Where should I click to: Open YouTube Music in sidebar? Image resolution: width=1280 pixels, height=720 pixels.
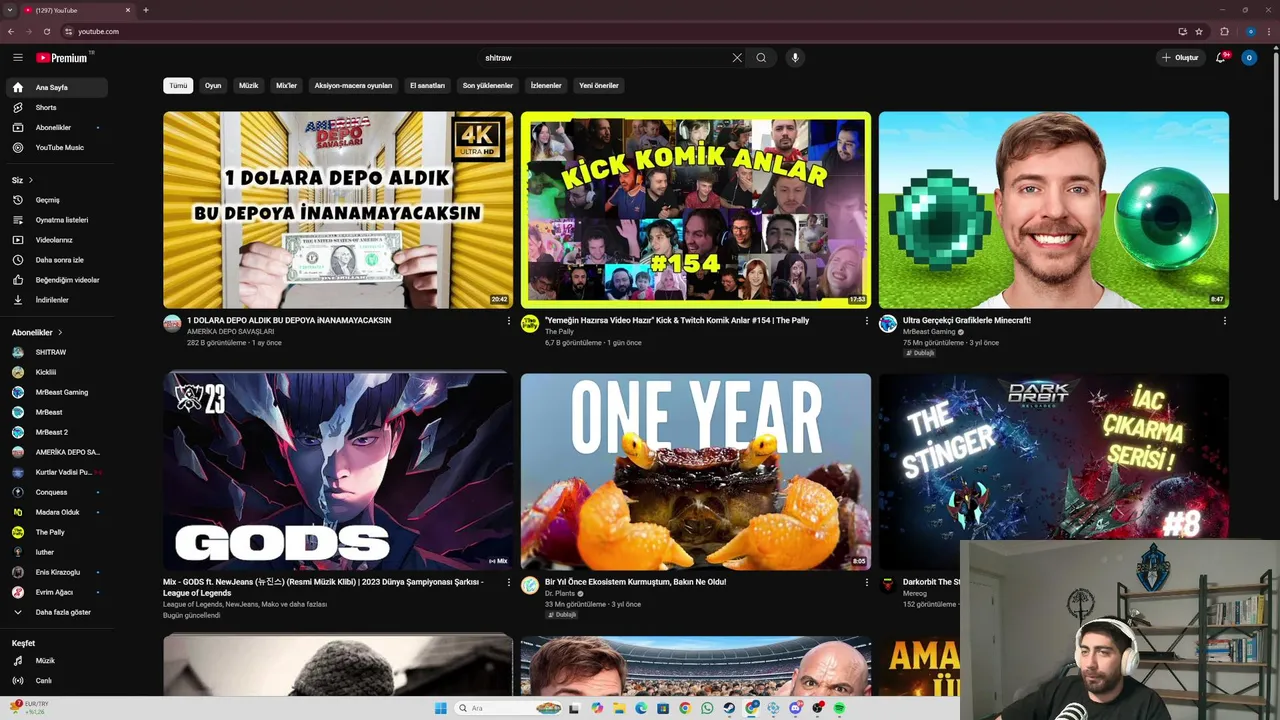58,148
